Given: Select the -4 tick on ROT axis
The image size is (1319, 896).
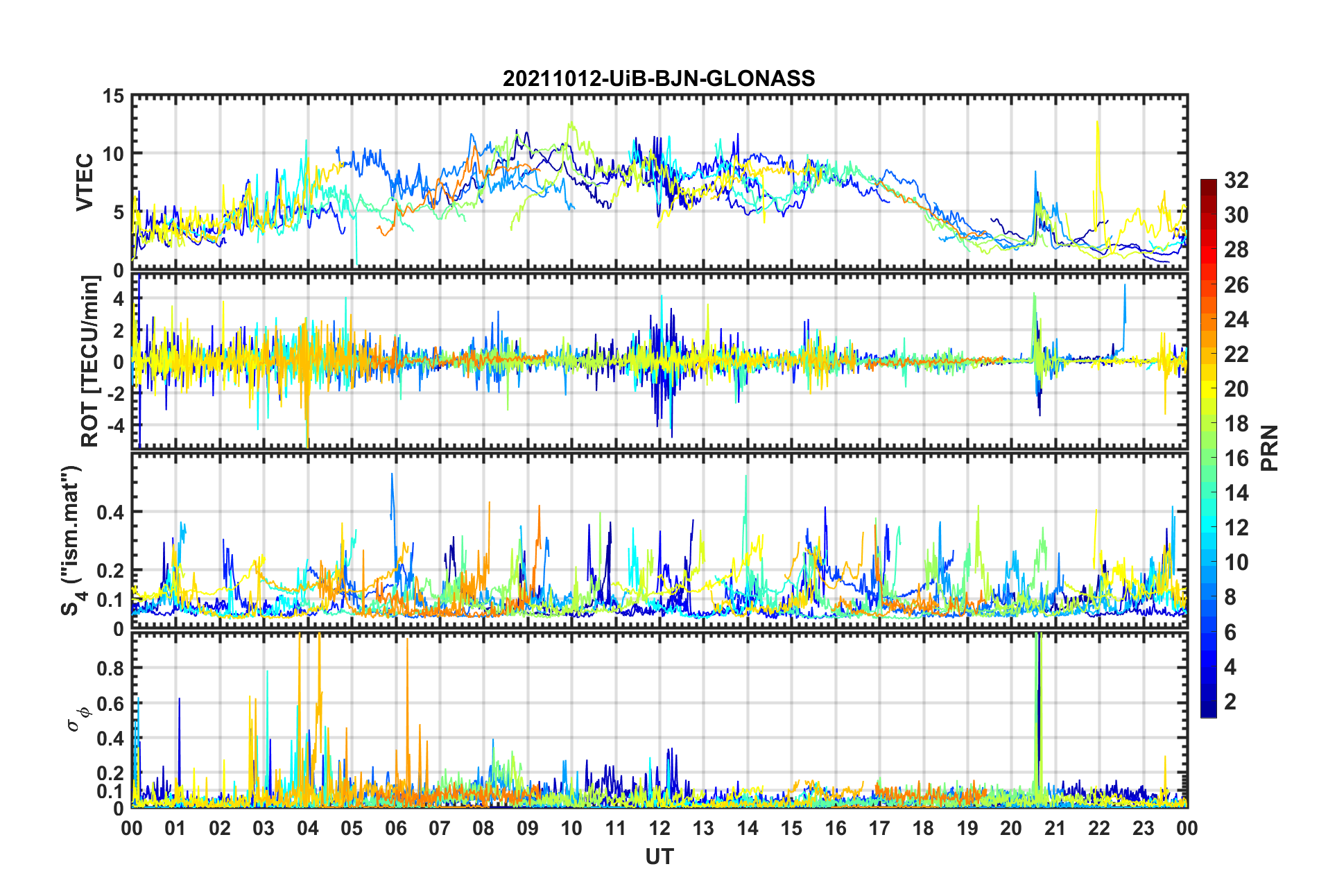Looking at the screenshot, I should tap(116, 424).
